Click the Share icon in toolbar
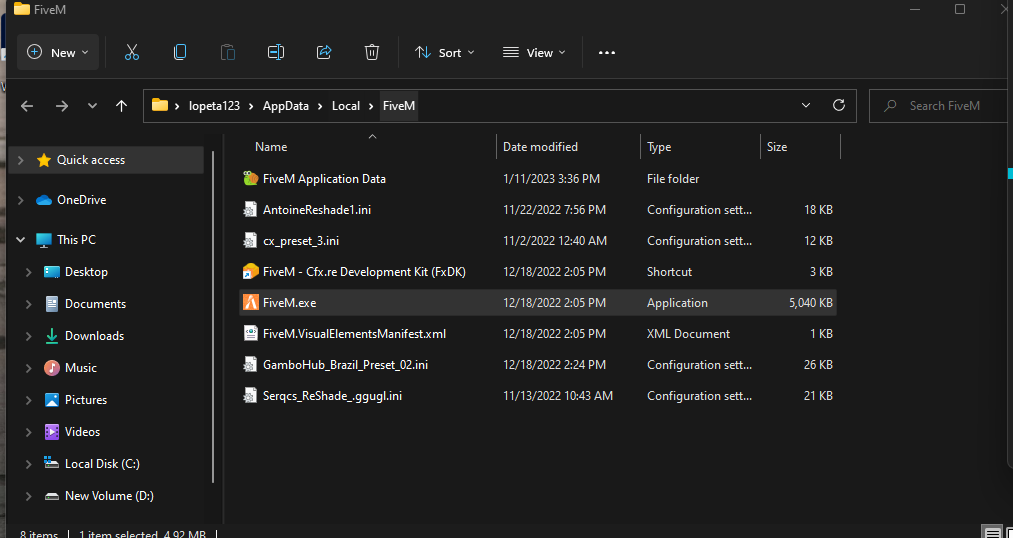This screenshot has height=538, width=1013. [324, 52]
